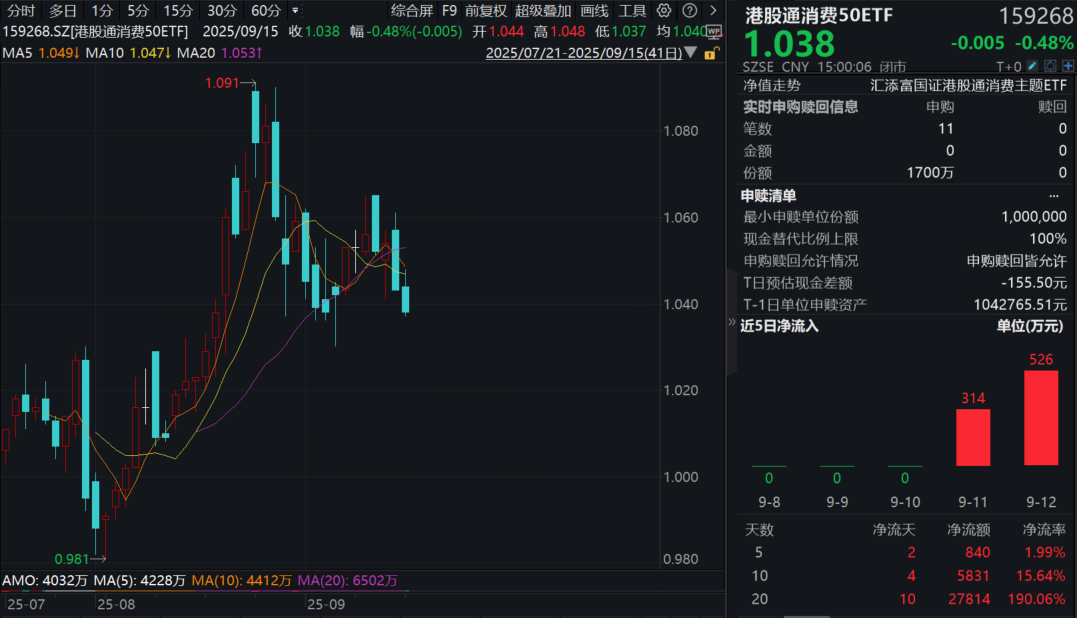Open 综合屏 composite screen
The width and height of the screenshot is (1077, 618).
point(412,11)
